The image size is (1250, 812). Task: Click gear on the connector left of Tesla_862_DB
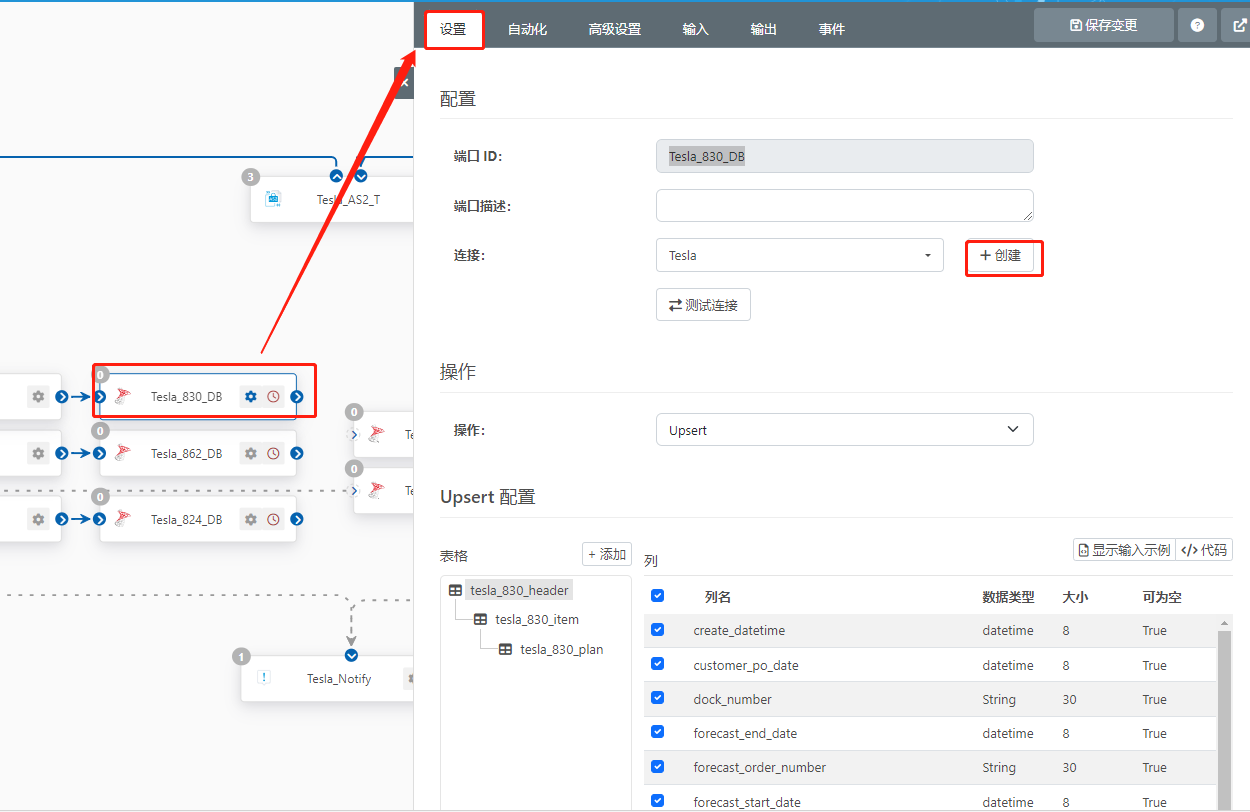pos(38,453)
